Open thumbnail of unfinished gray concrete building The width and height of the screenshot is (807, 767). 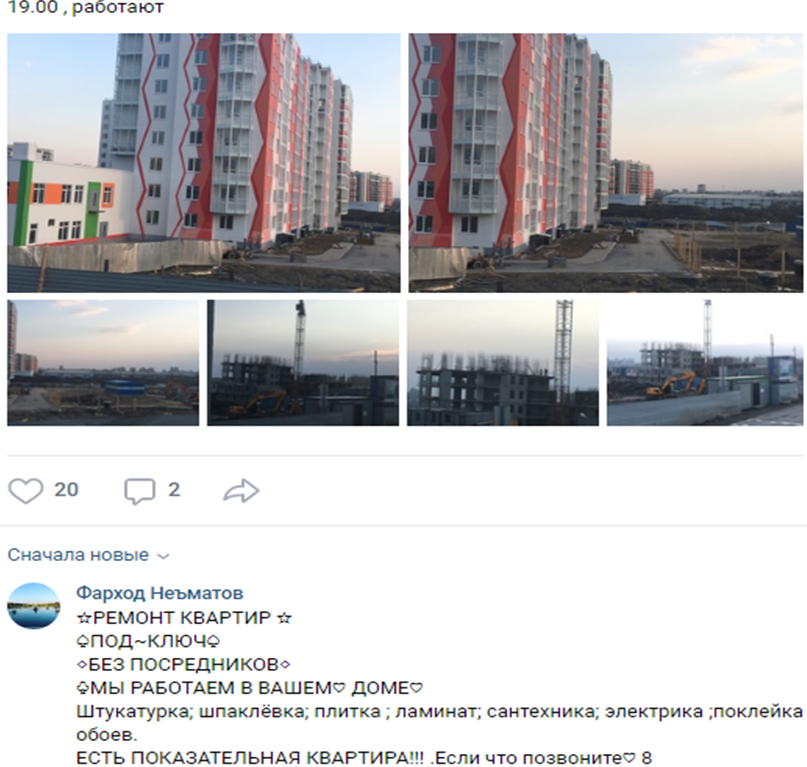click(x=503, y=363)
